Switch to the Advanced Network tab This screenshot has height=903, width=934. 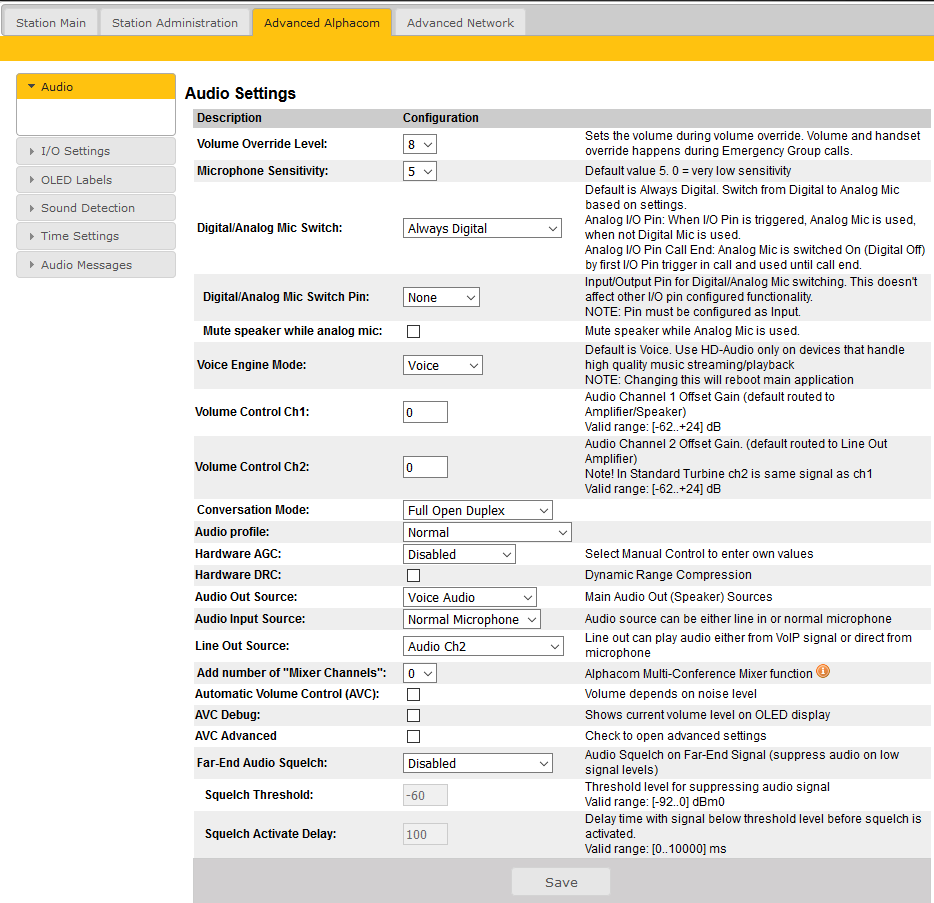460,23
